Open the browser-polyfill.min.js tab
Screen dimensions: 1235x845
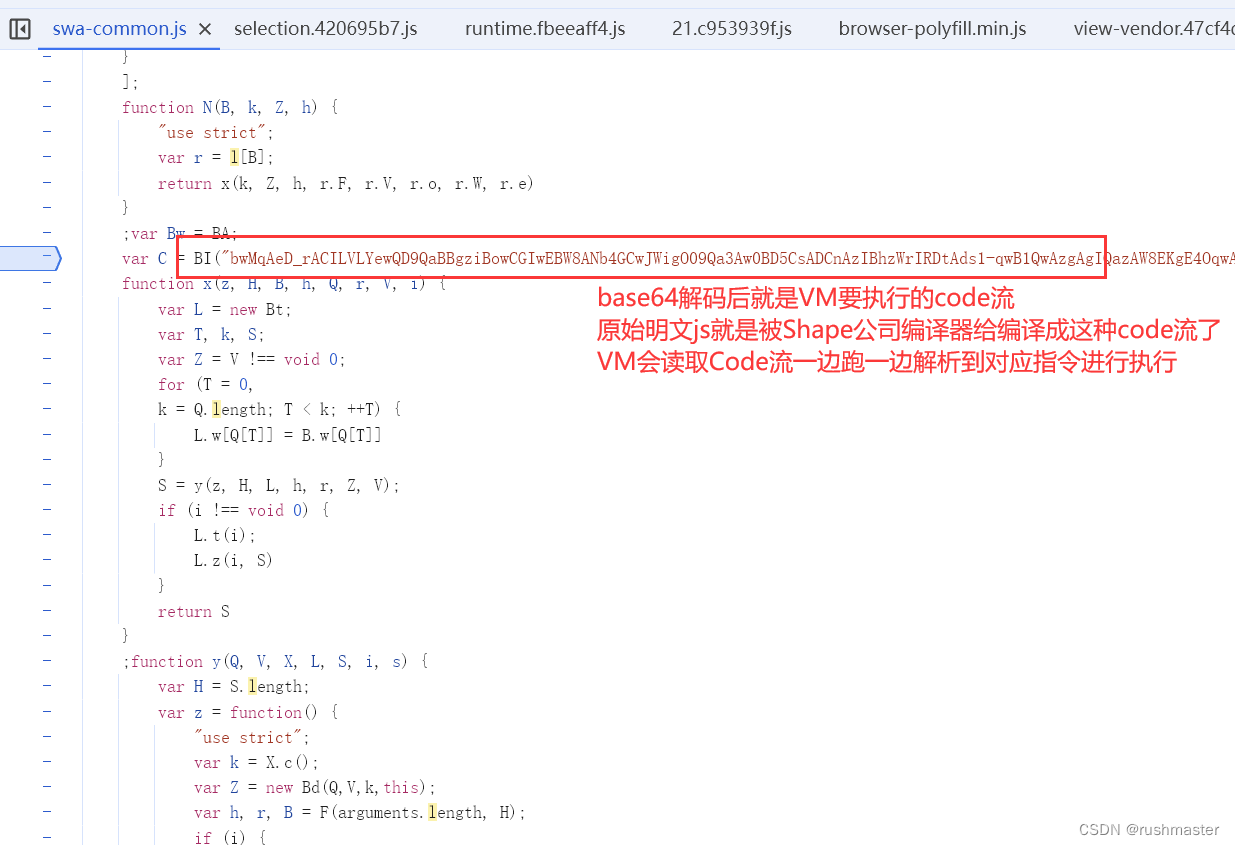[933, 29]
